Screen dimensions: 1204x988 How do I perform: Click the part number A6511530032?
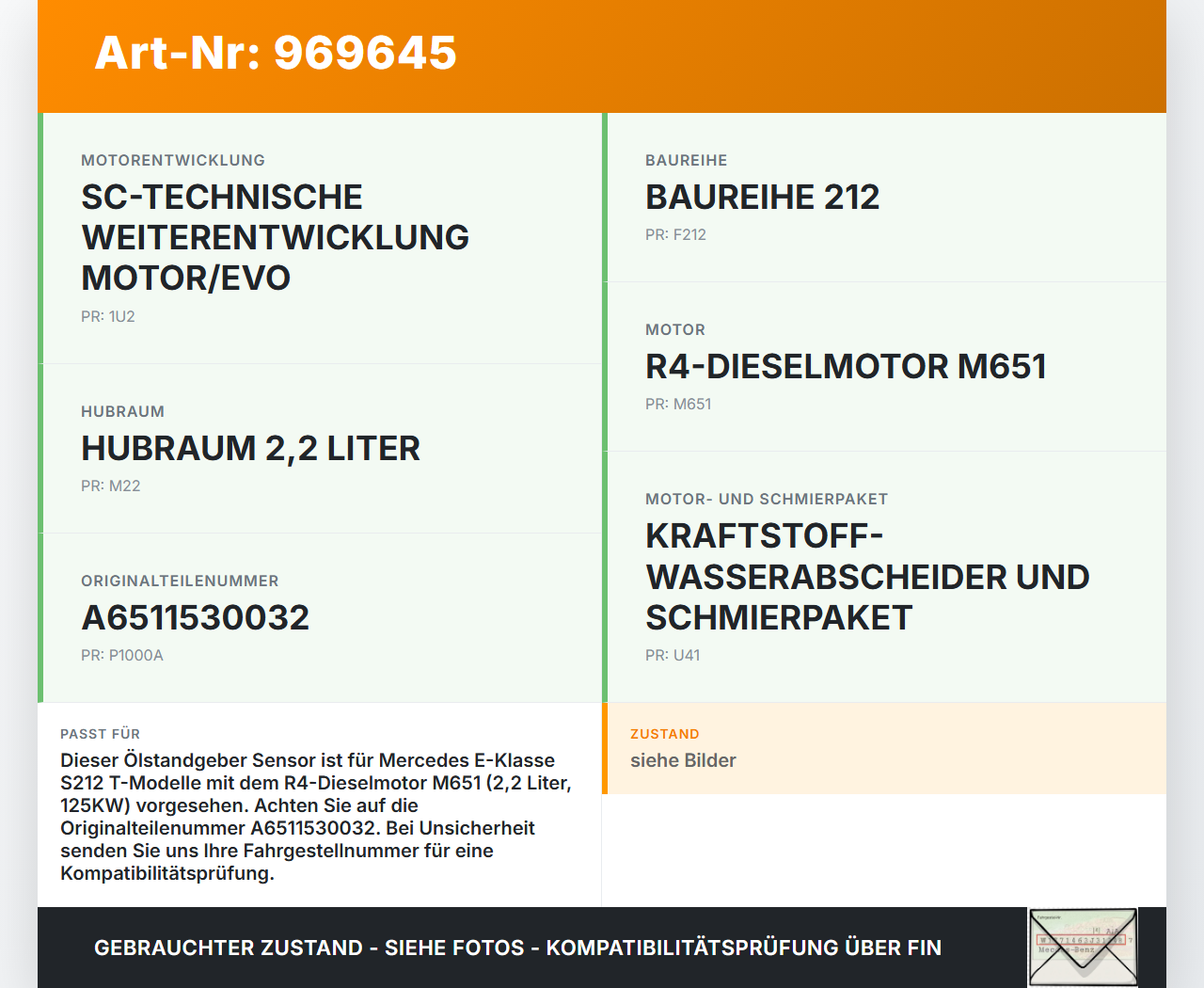pos(196,618)
